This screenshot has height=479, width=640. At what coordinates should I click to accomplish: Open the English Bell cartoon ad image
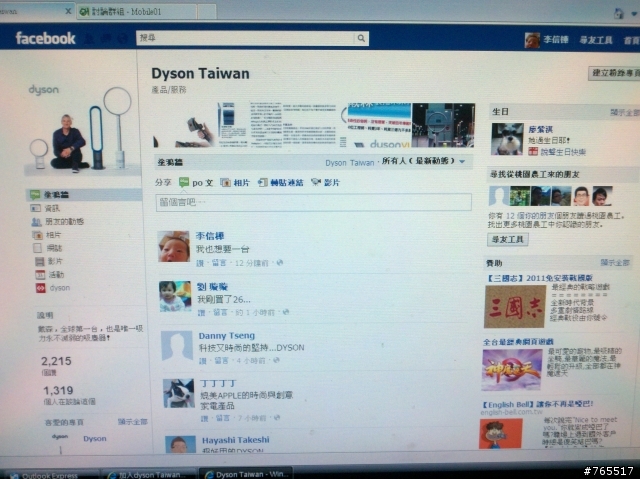(500, 434)
